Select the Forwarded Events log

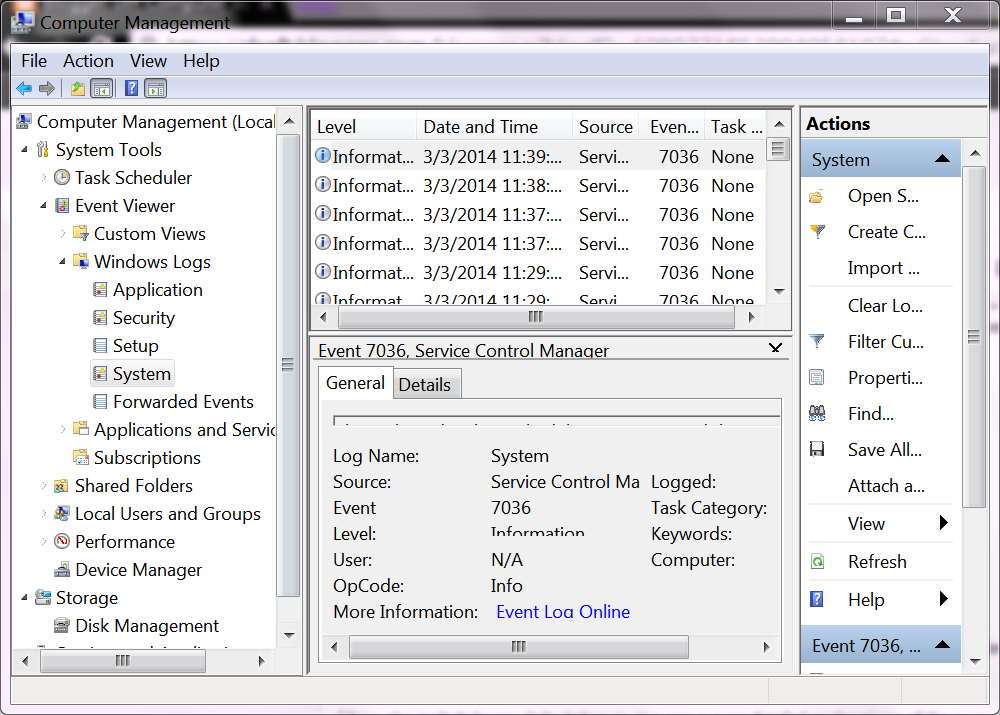coord(183,402)
